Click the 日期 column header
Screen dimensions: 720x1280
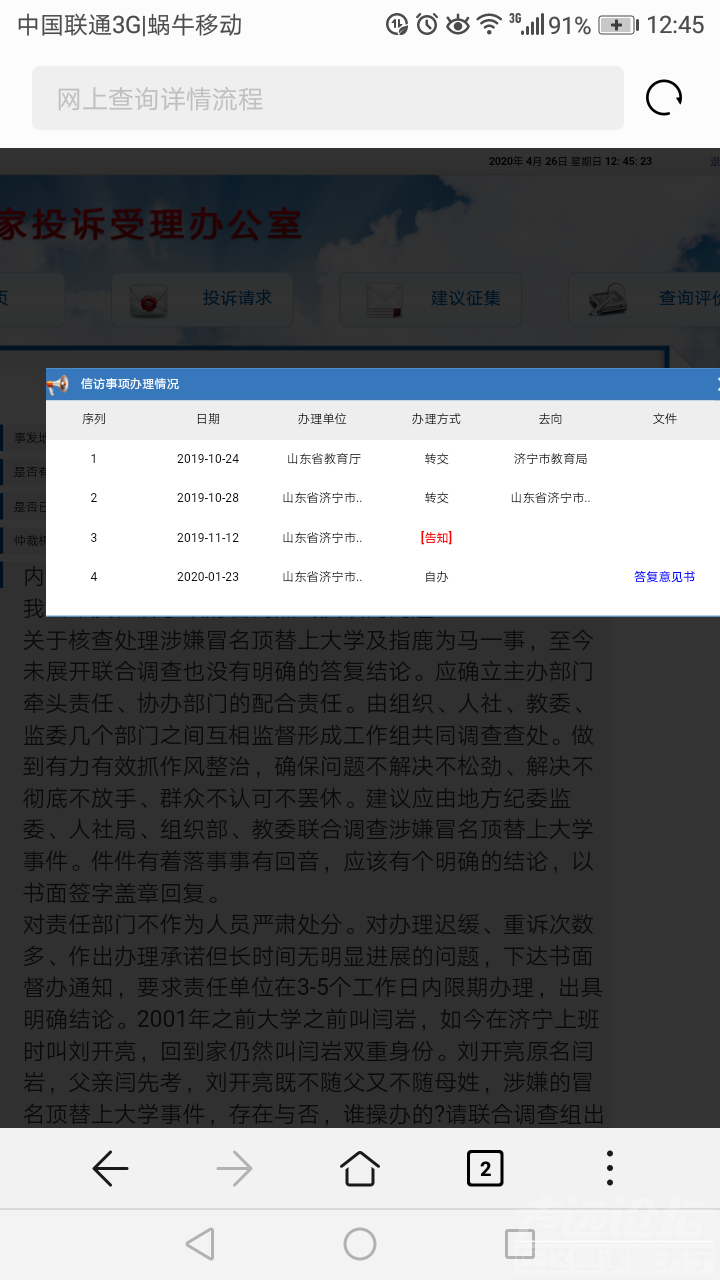[x=208, y=419]
